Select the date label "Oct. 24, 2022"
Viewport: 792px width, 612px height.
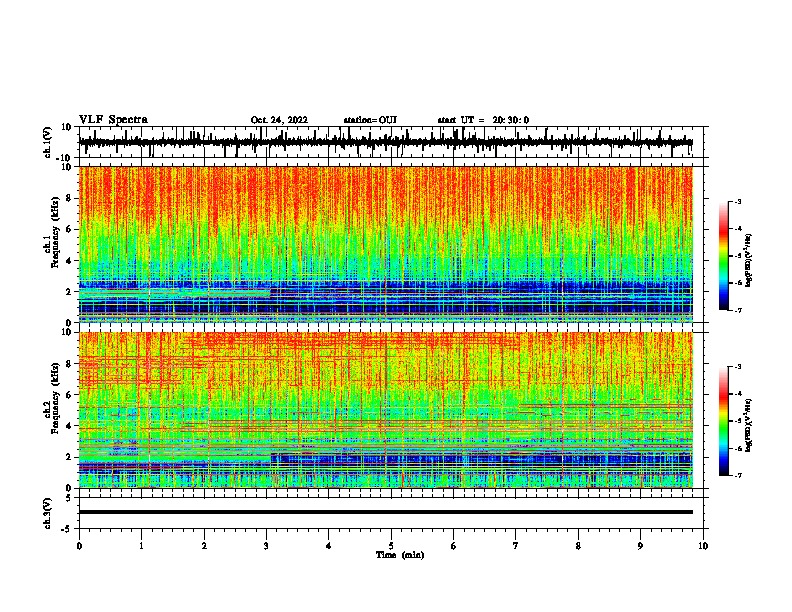(x=279, y=120)
